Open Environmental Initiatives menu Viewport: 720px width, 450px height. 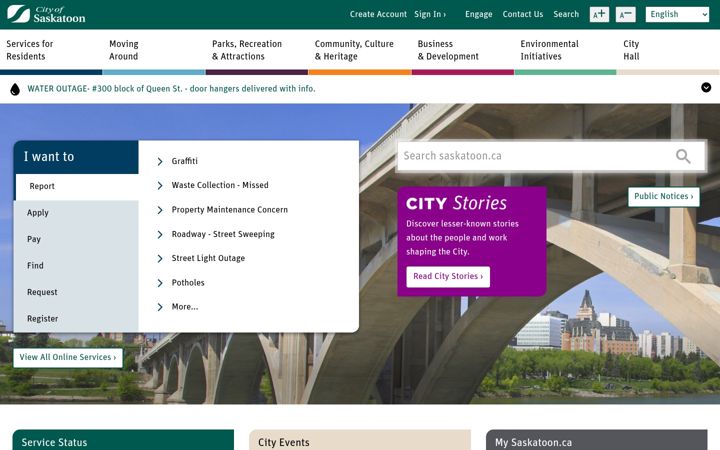[550, 50]
